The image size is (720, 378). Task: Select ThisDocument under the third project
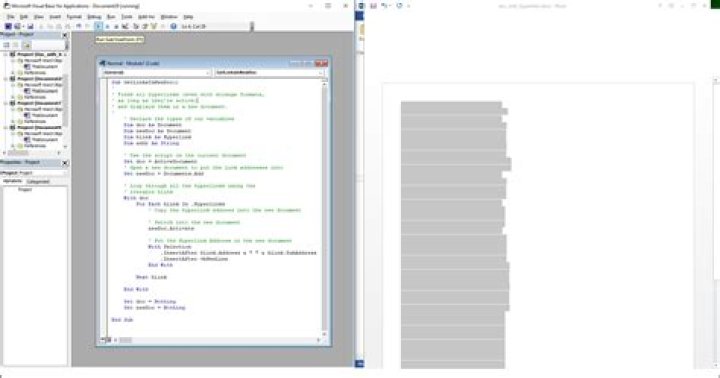coord(45,115)
